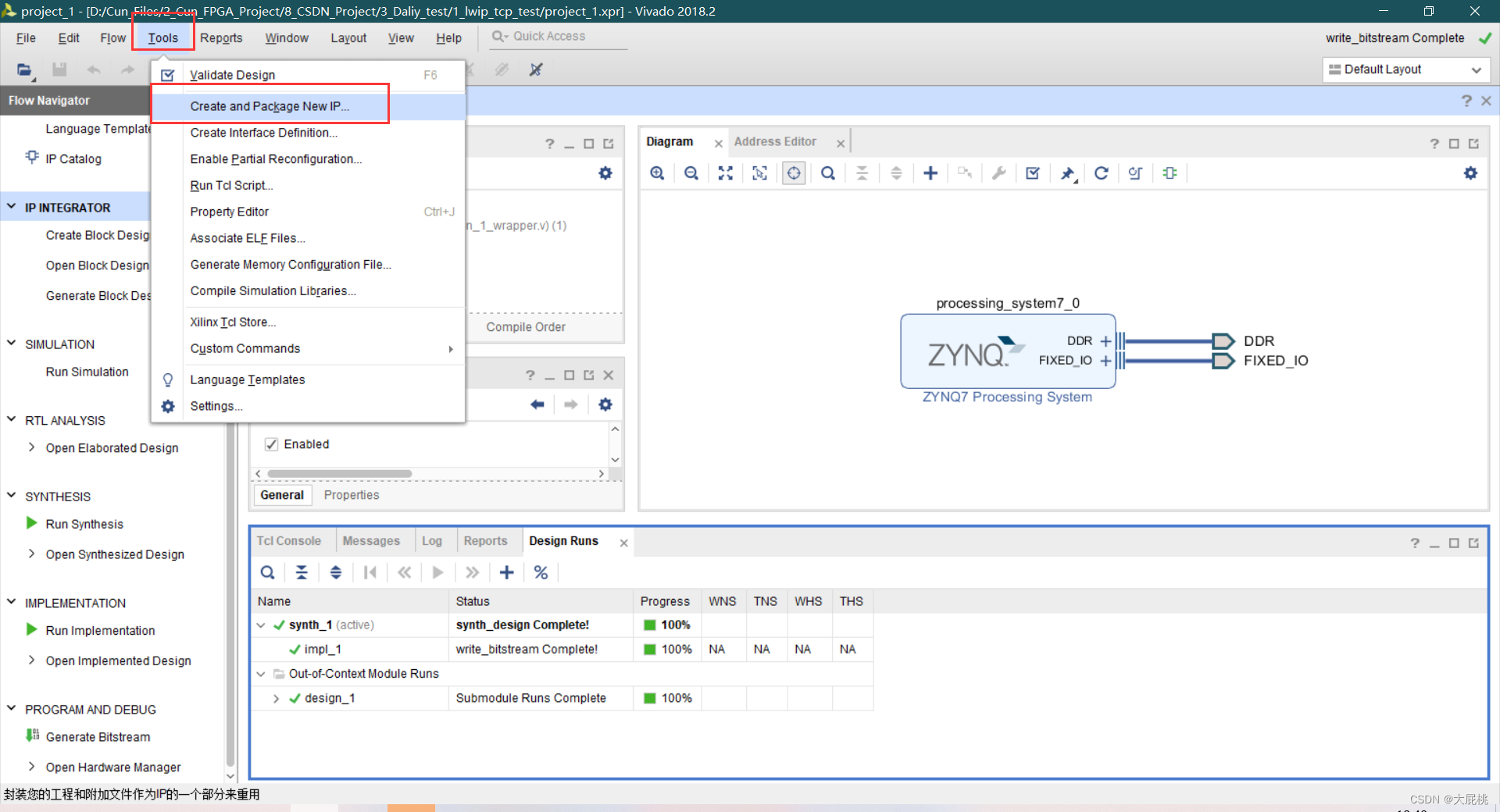This screenshot has width=1500, height=812.
Task: Select Run Tcl Script menu item
Action: (309, 185)
